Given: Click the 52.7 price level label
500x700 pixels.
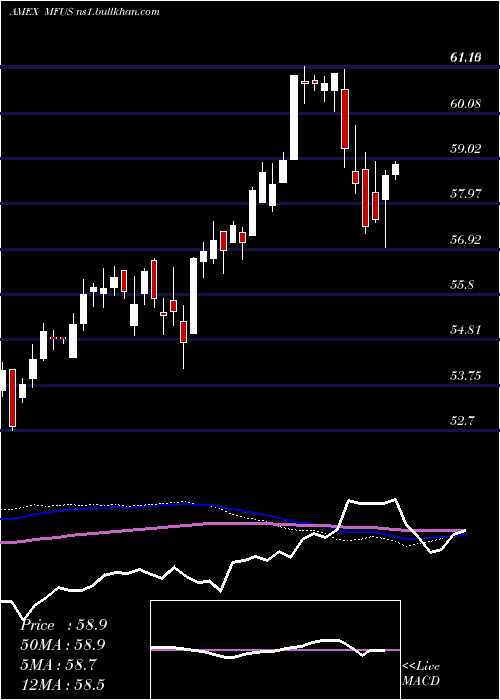Looking at the screenshot, I should (x=462, y=421).
